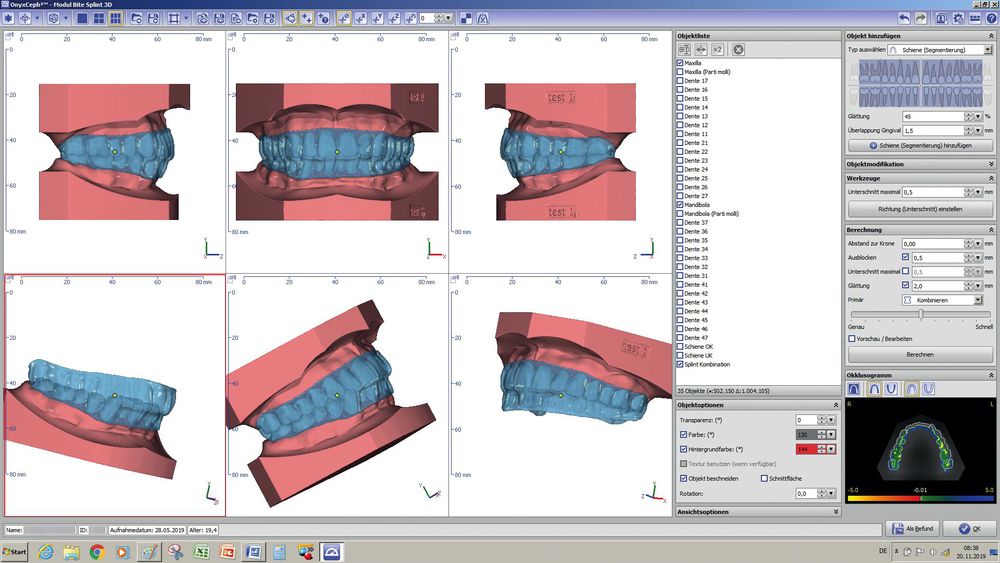Click Schiene (Segmentierung) hinzufügen button
1000x563 pixels.
920,146
